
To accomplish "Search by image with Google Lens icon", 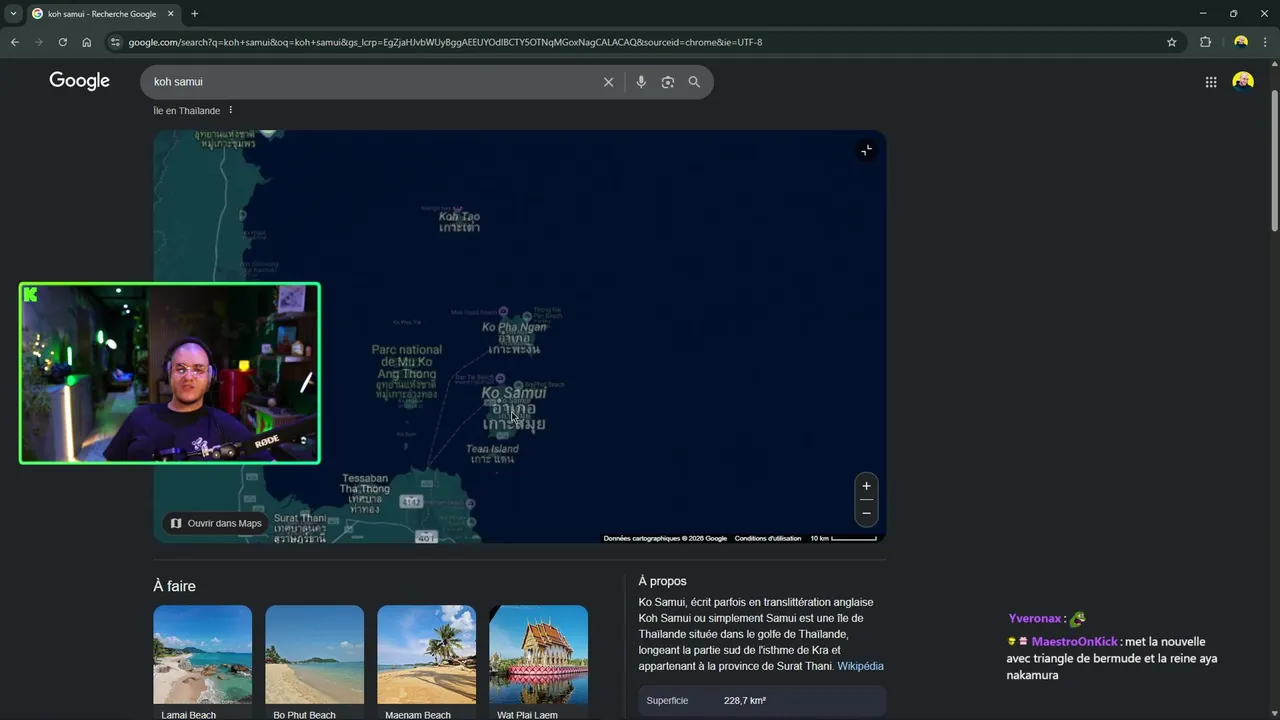I will click(x=668, y=82).
